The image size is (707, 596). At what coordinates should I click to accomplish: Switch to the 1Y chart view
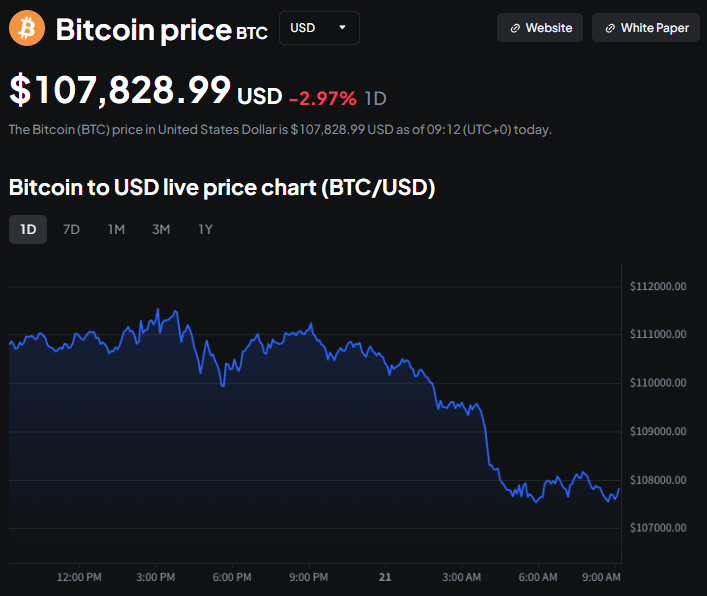(x=205, y=229)
